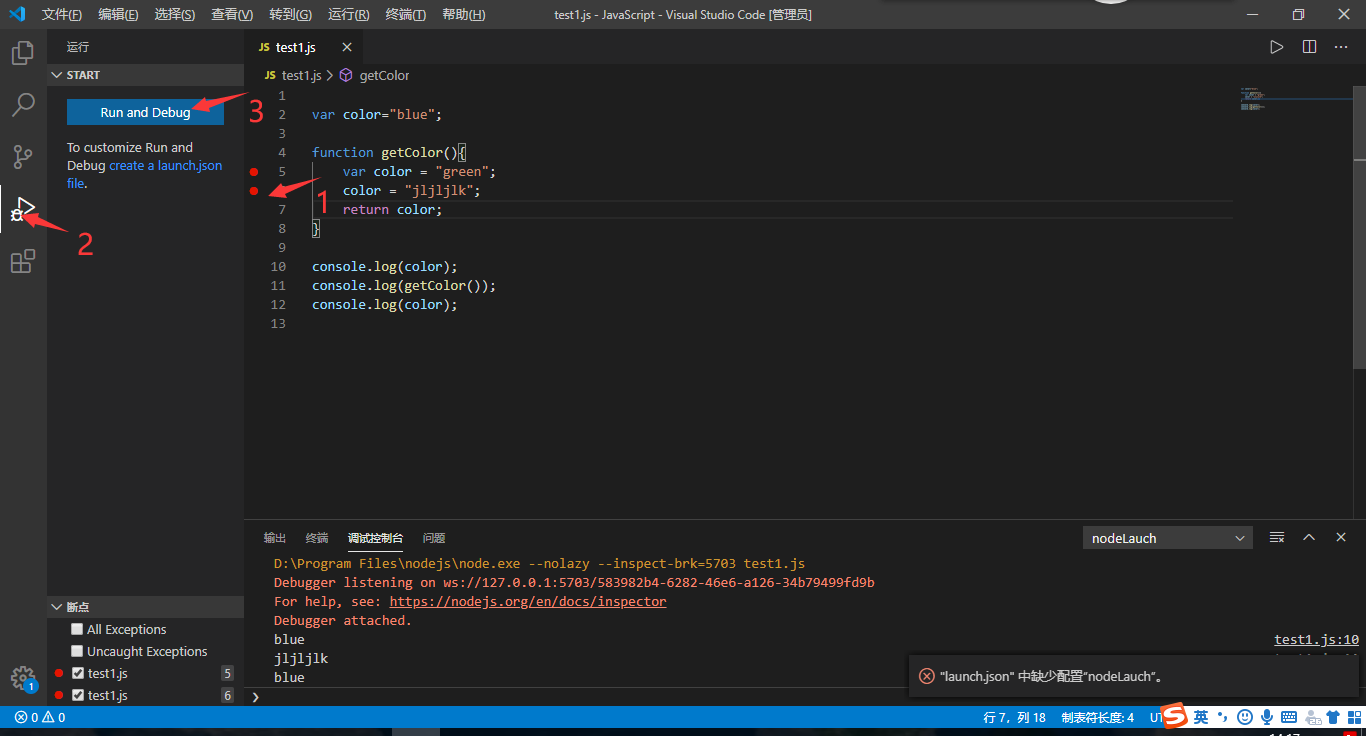
Task: Uncheck the test1.js line 6 breakpoint
Action: pos(78,695)
